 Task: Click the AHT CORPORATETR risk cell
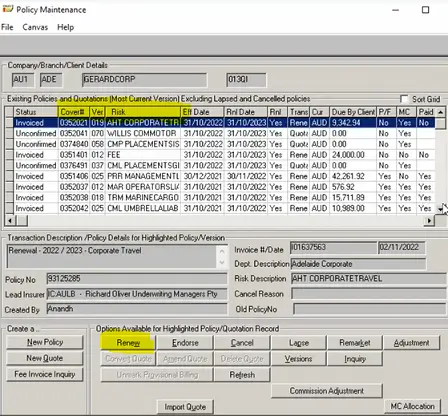click(143, 123)
